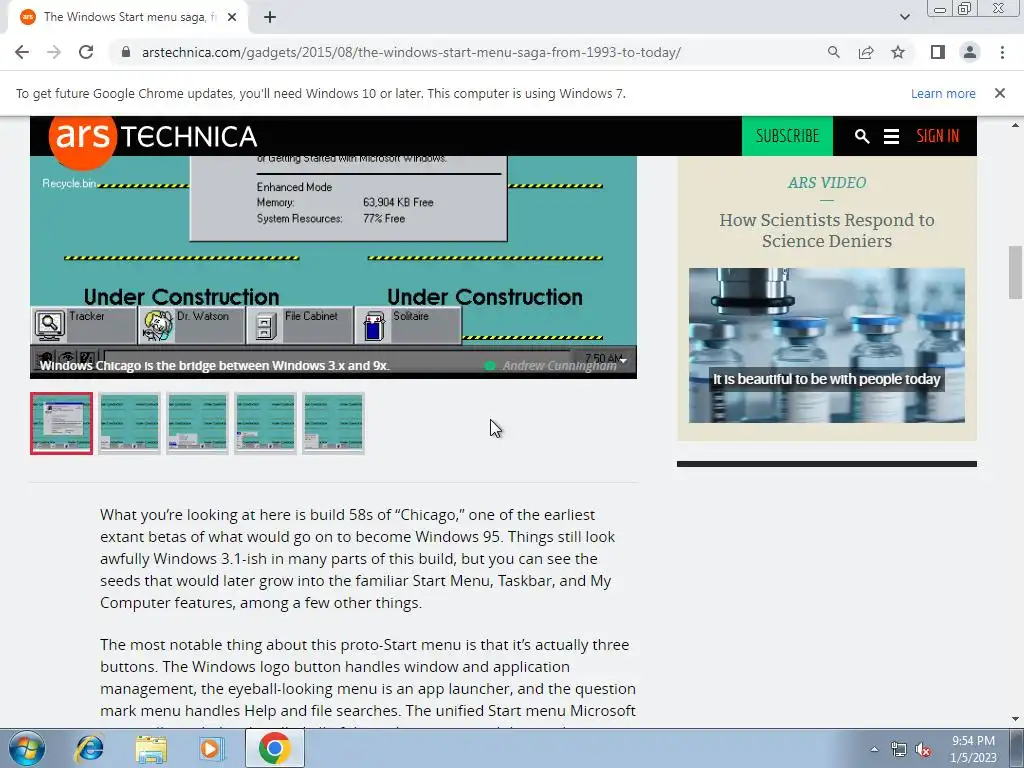Click the scrollbar down arrow
This screenshot has height=768, width=1024.
(x=1015, y=719)
